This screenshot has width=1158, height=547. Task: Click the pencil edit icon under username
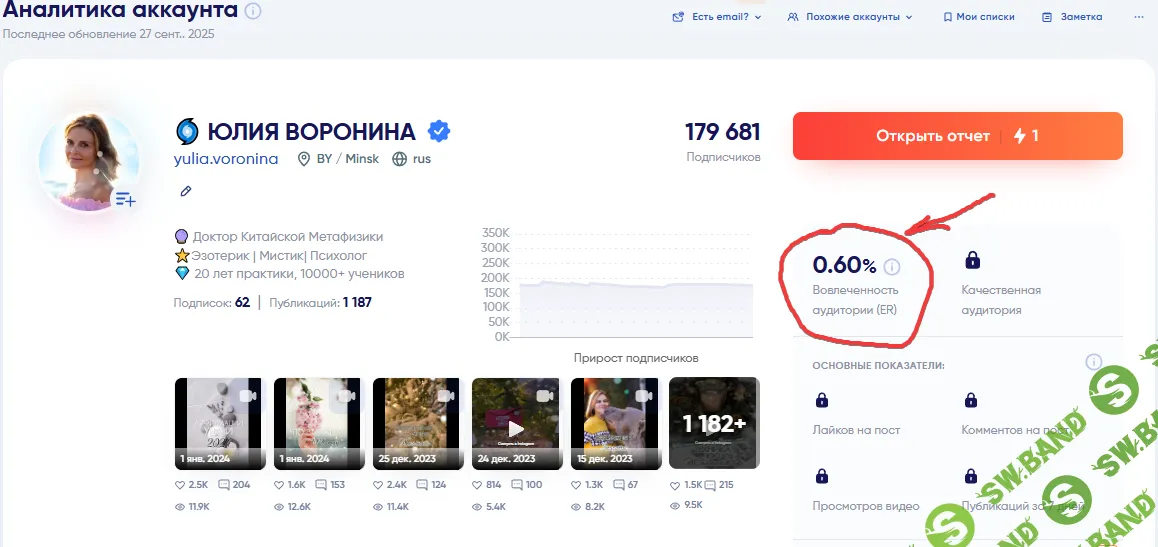[185, 190]
